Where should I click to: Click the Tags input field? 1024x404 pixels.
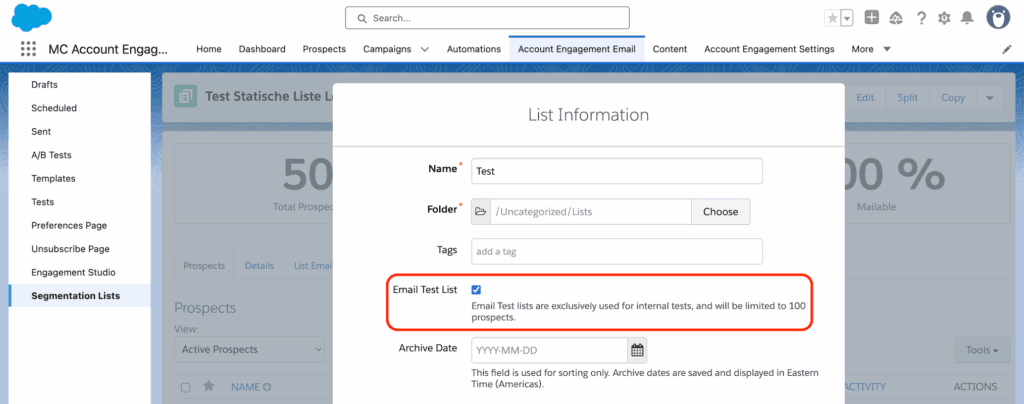click(x=616, y=251)
